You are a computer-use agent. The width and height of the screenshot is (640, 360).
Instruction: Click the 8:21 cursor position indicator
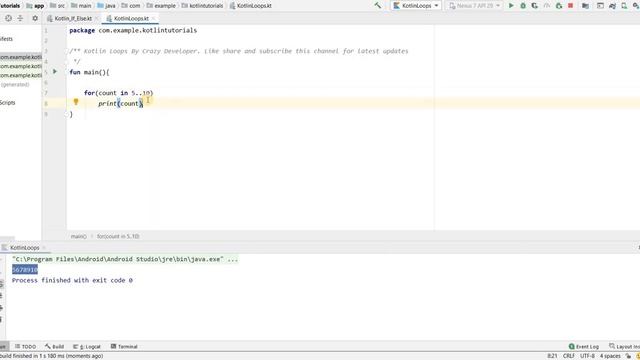coord(552,356)
